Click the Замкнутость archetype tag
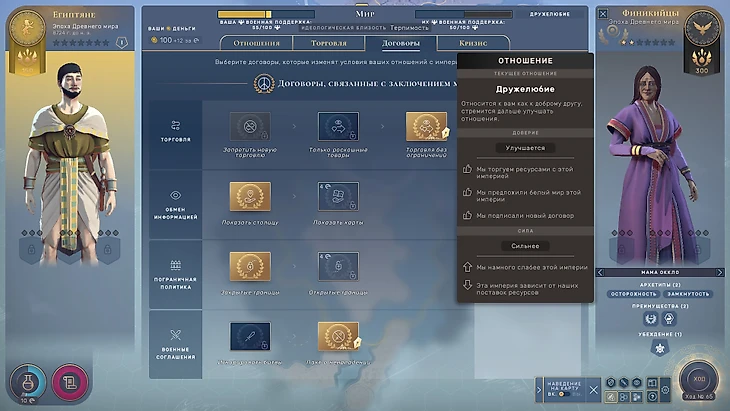 [x=688, y=294]
